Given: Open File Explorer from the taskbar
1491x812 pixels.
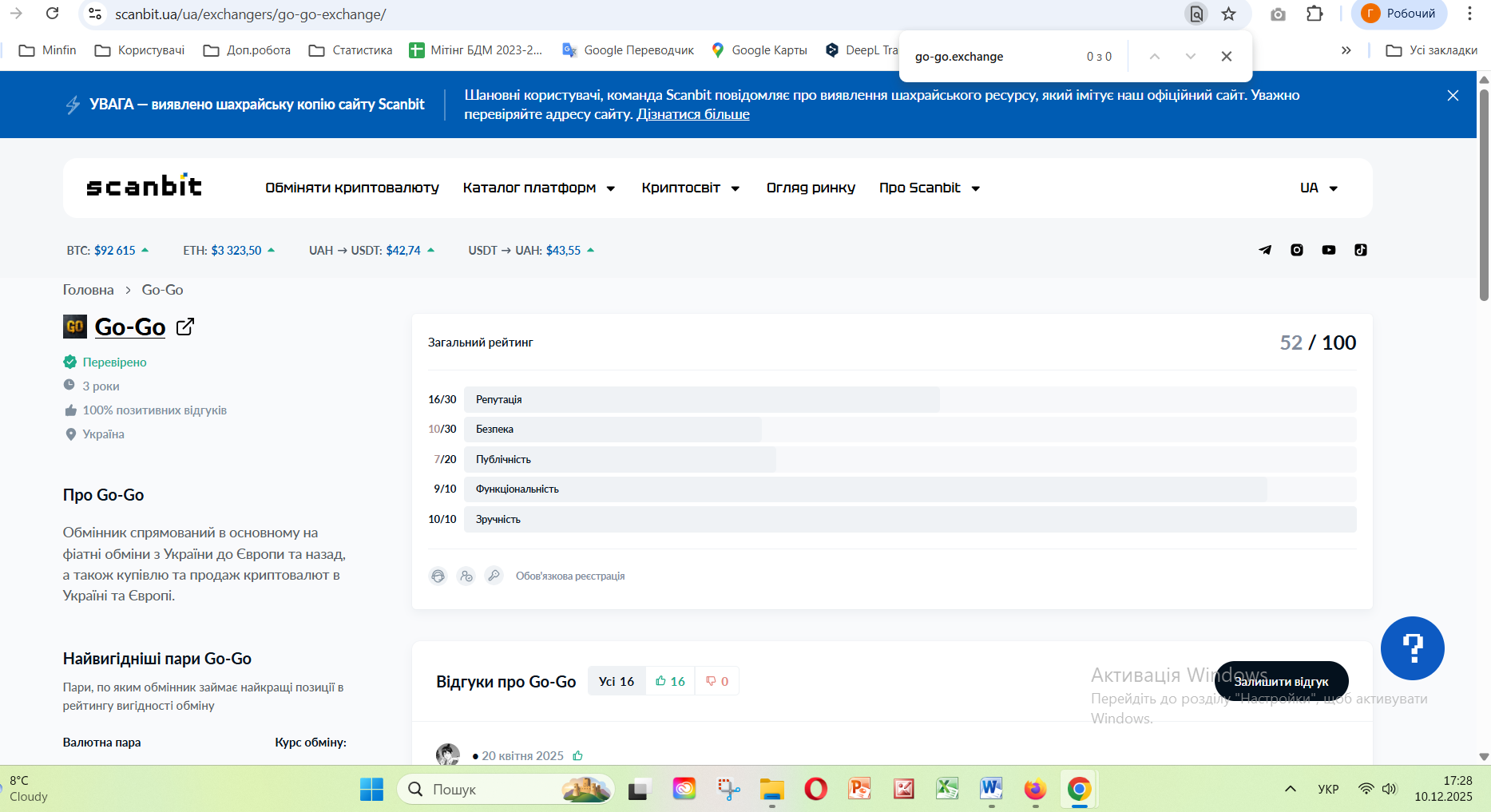Looking at the screenshot, I should tap(772, 789).
